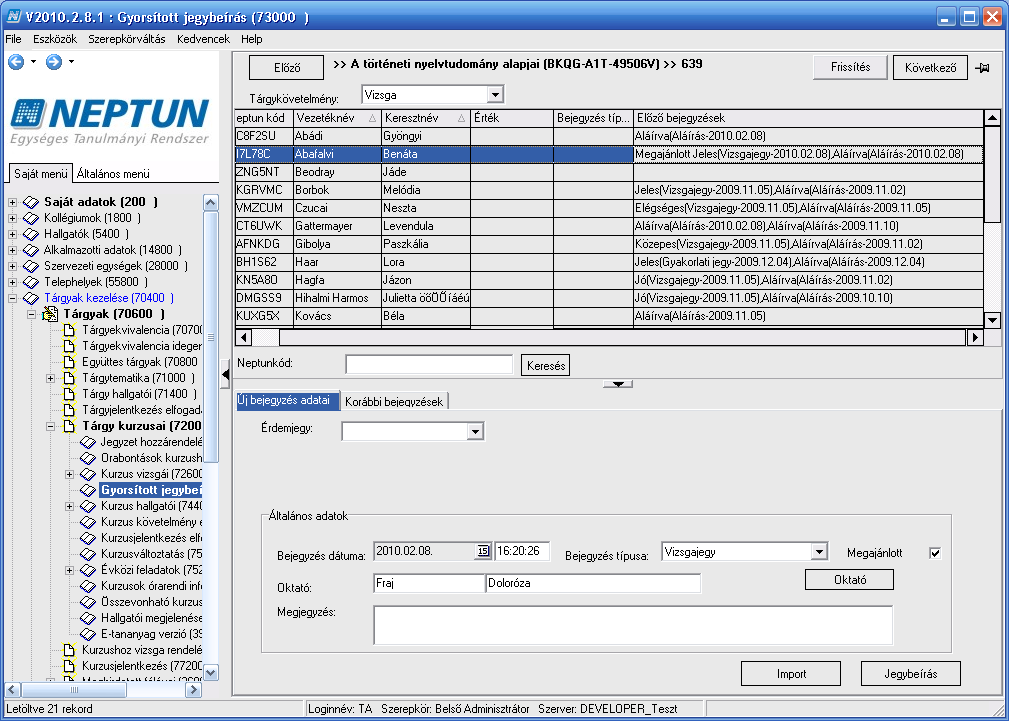
Task: Expand the Tárgytematika tree node
Action: click(50, 378)
